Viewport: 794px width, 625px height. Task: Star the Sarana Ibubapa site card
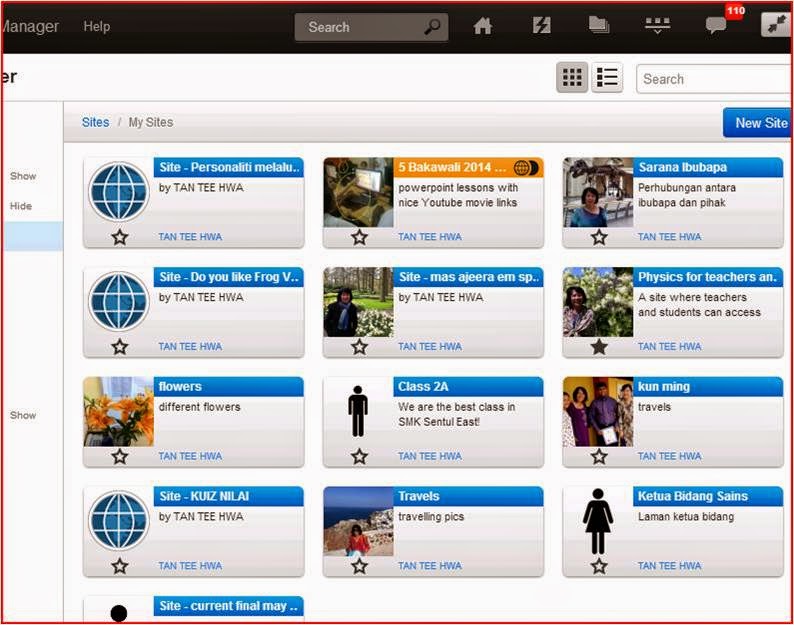click(x=599, y=237)
